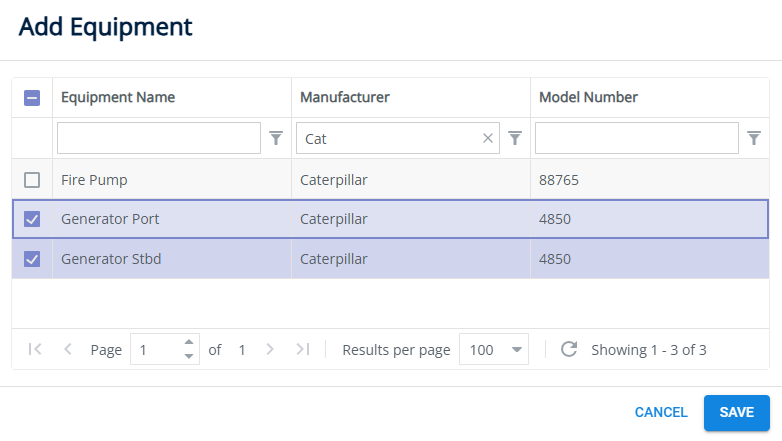The image size is (782, 441).
Task: Open the Model Number column filter icon
Action: pos(754,139)
